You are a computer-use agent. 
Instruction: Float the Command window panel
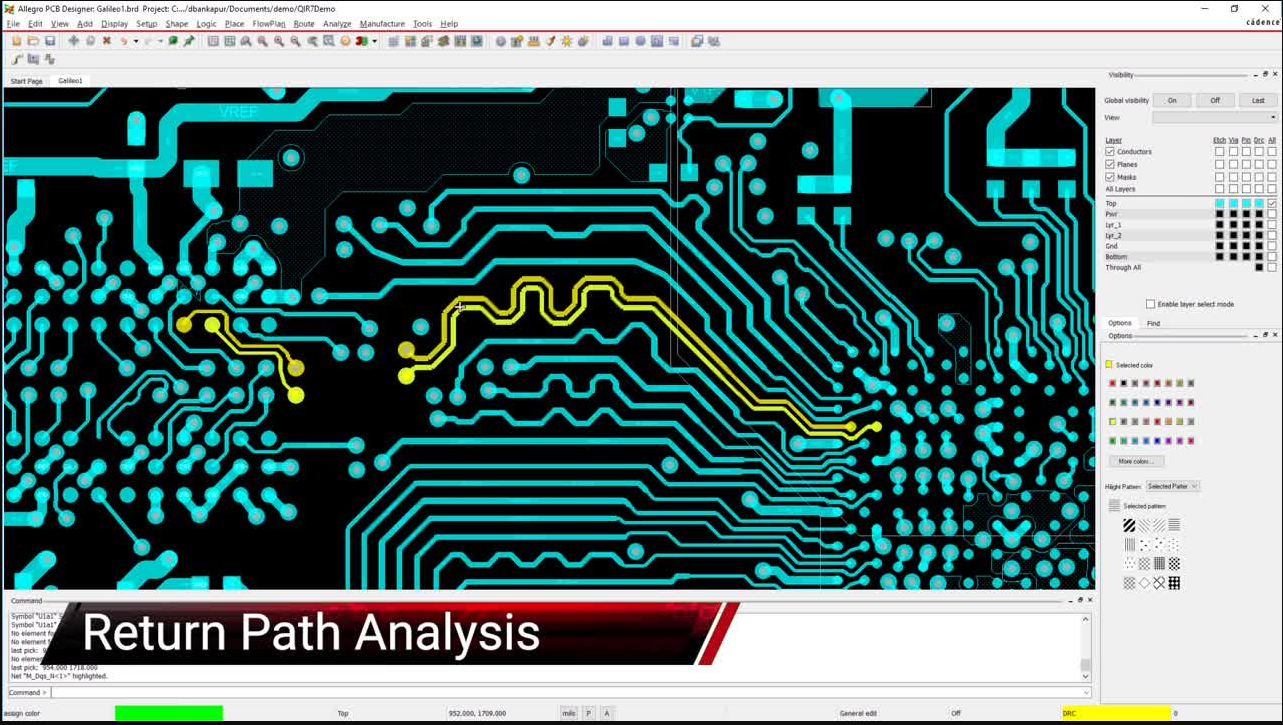[x=1080, y=600]
